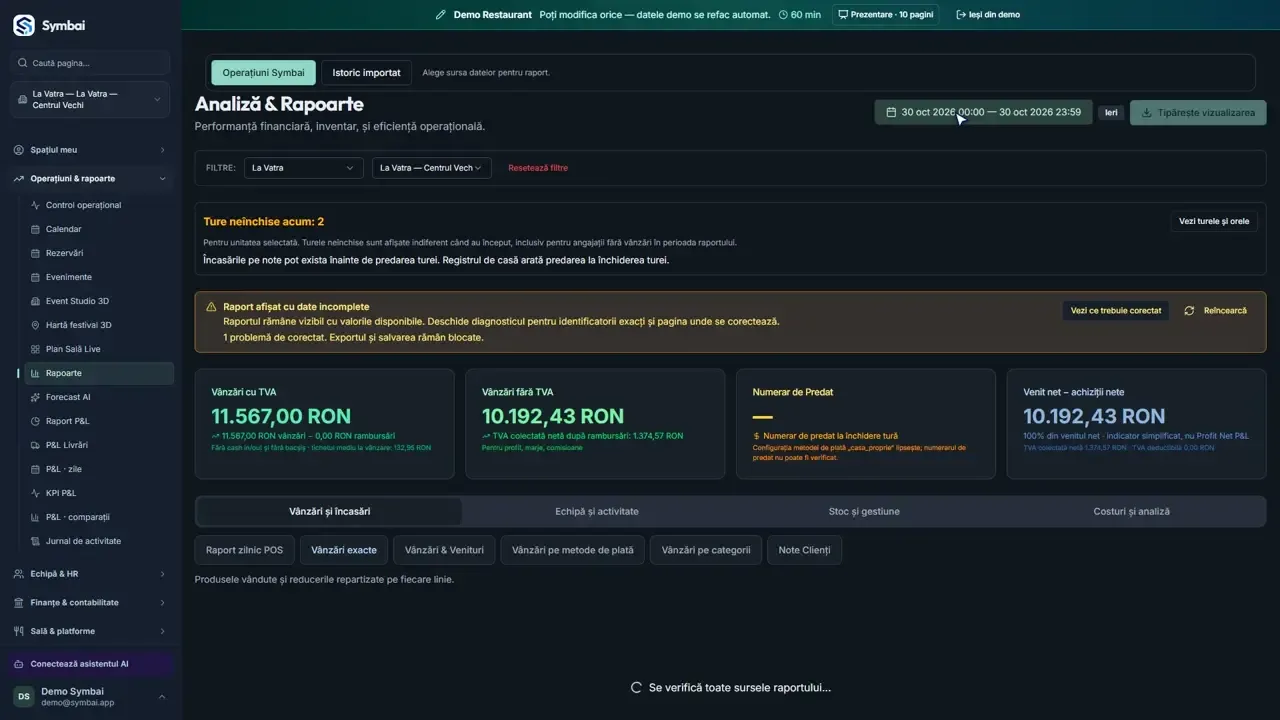
Task: Click the Resetează filtre link
Action: tap(538, 168)
